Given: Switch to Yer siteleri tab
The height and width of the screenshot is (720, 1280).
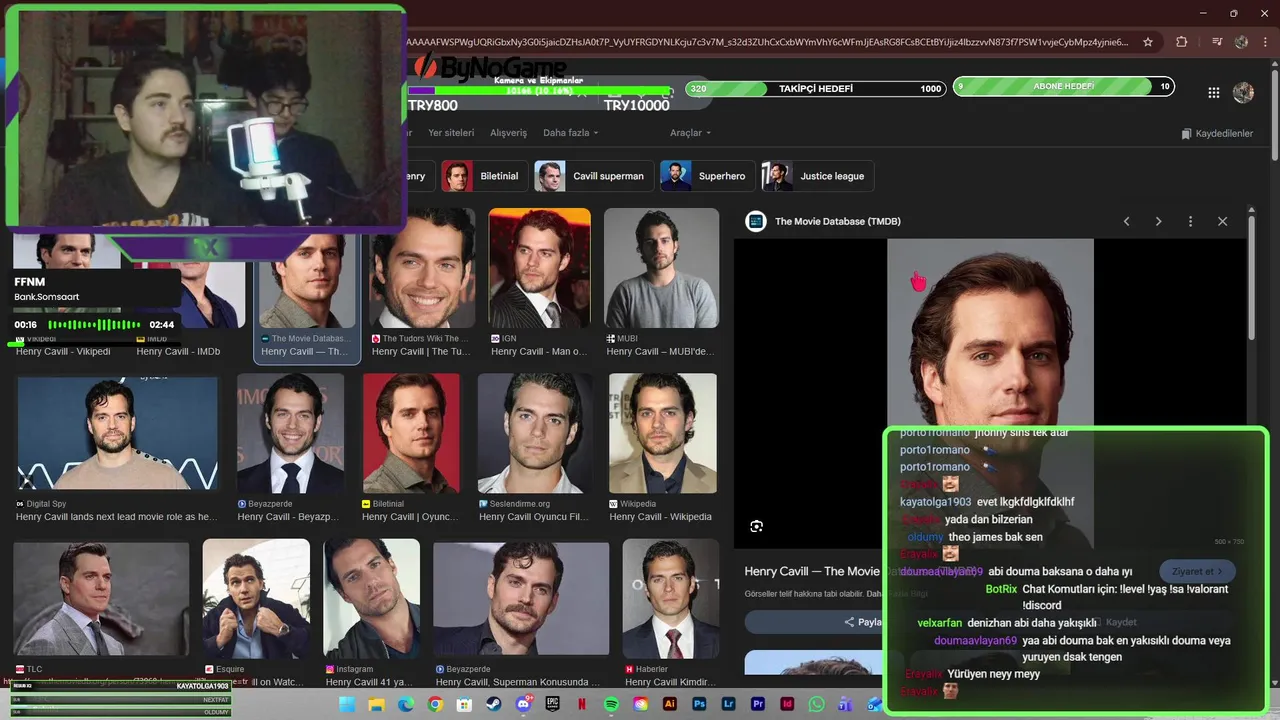Looking at the screenshot, I should click(451, 133).
